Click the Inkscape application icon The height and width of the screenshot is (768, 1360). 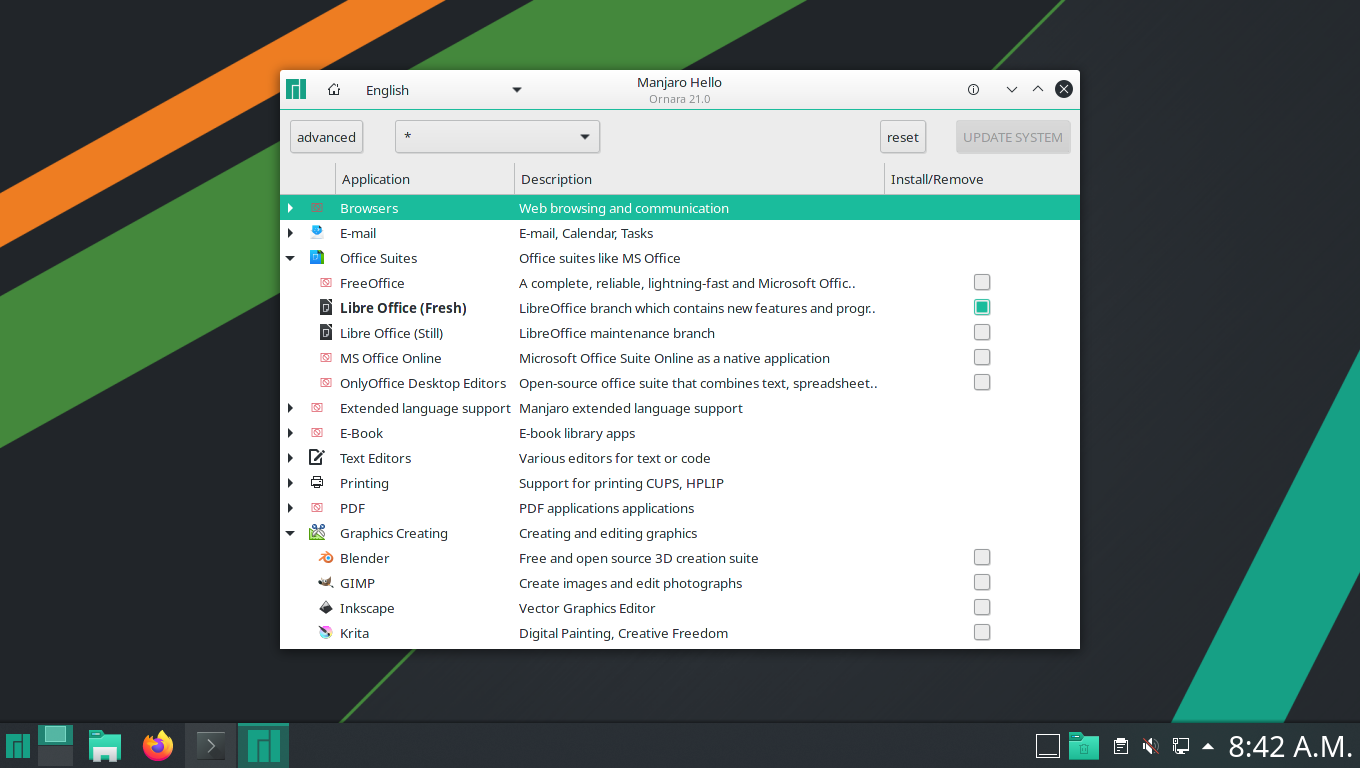coord(325,608)
